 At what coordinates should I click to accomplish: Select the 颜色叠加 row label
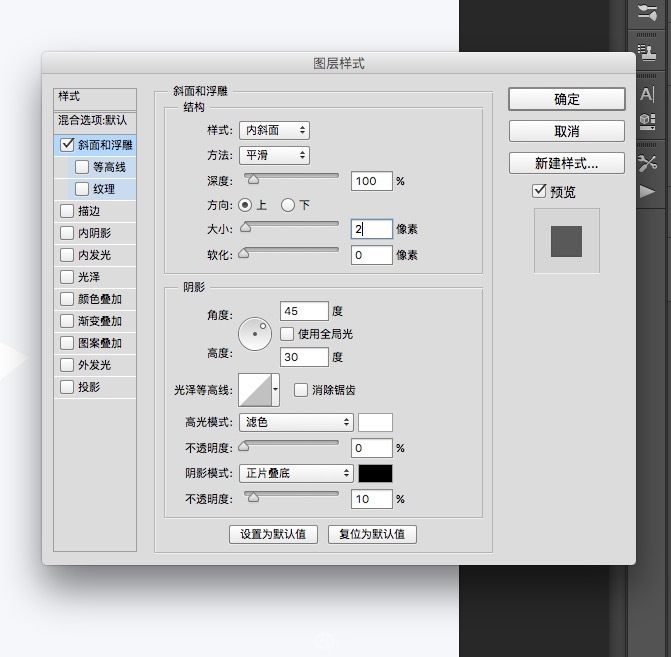[100, 299]
